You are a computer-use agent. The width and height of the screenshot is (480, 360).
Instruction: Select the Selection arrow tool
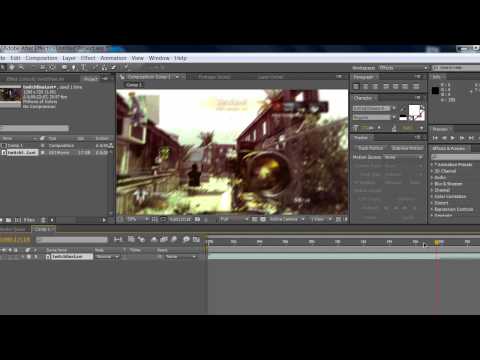[3, 67]
